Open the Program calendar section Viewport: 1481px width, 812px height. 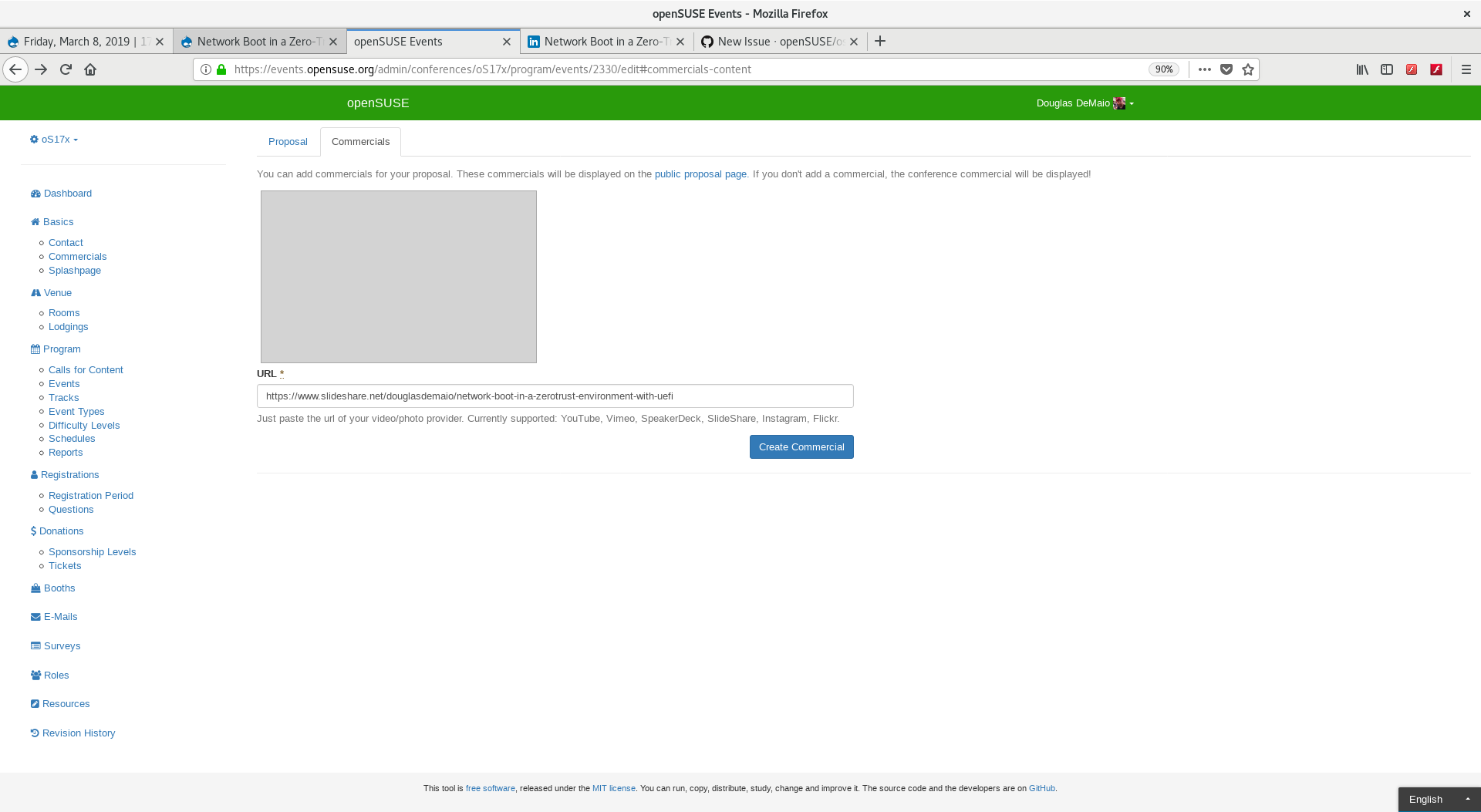[34, 349]
